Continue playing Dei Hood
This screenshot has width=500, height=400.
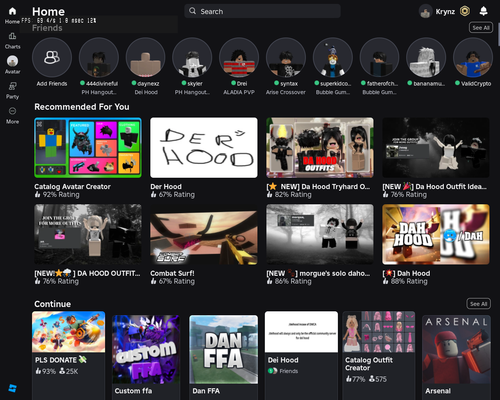pyautogui.click(x=301, y=332)
